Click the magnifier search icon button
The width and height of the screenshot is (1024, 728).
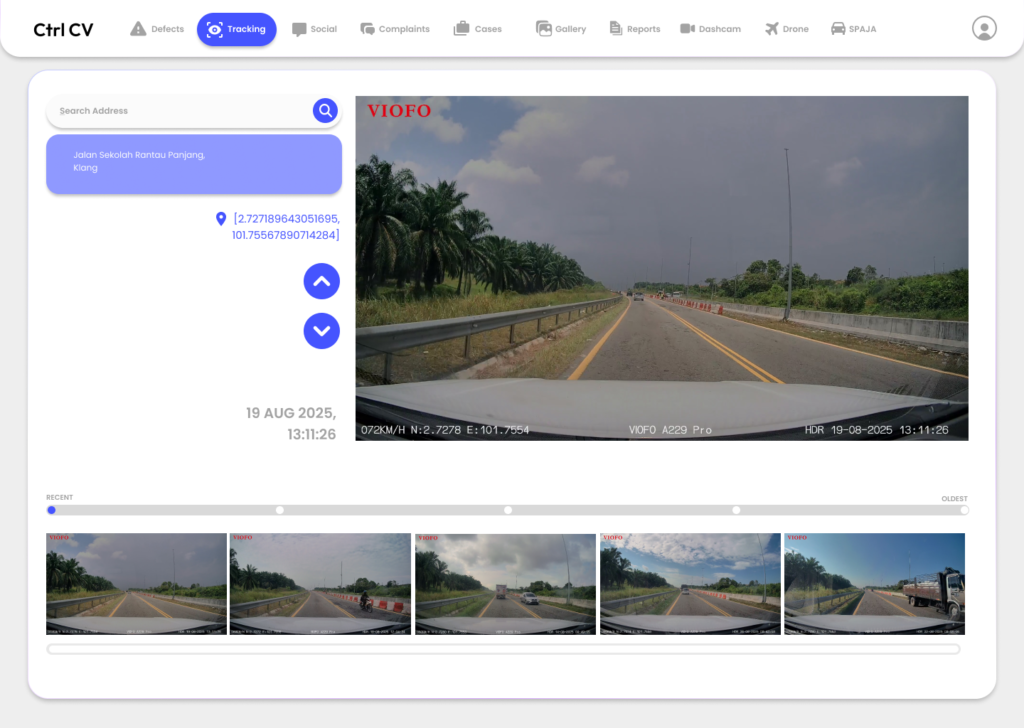point(325,111)
